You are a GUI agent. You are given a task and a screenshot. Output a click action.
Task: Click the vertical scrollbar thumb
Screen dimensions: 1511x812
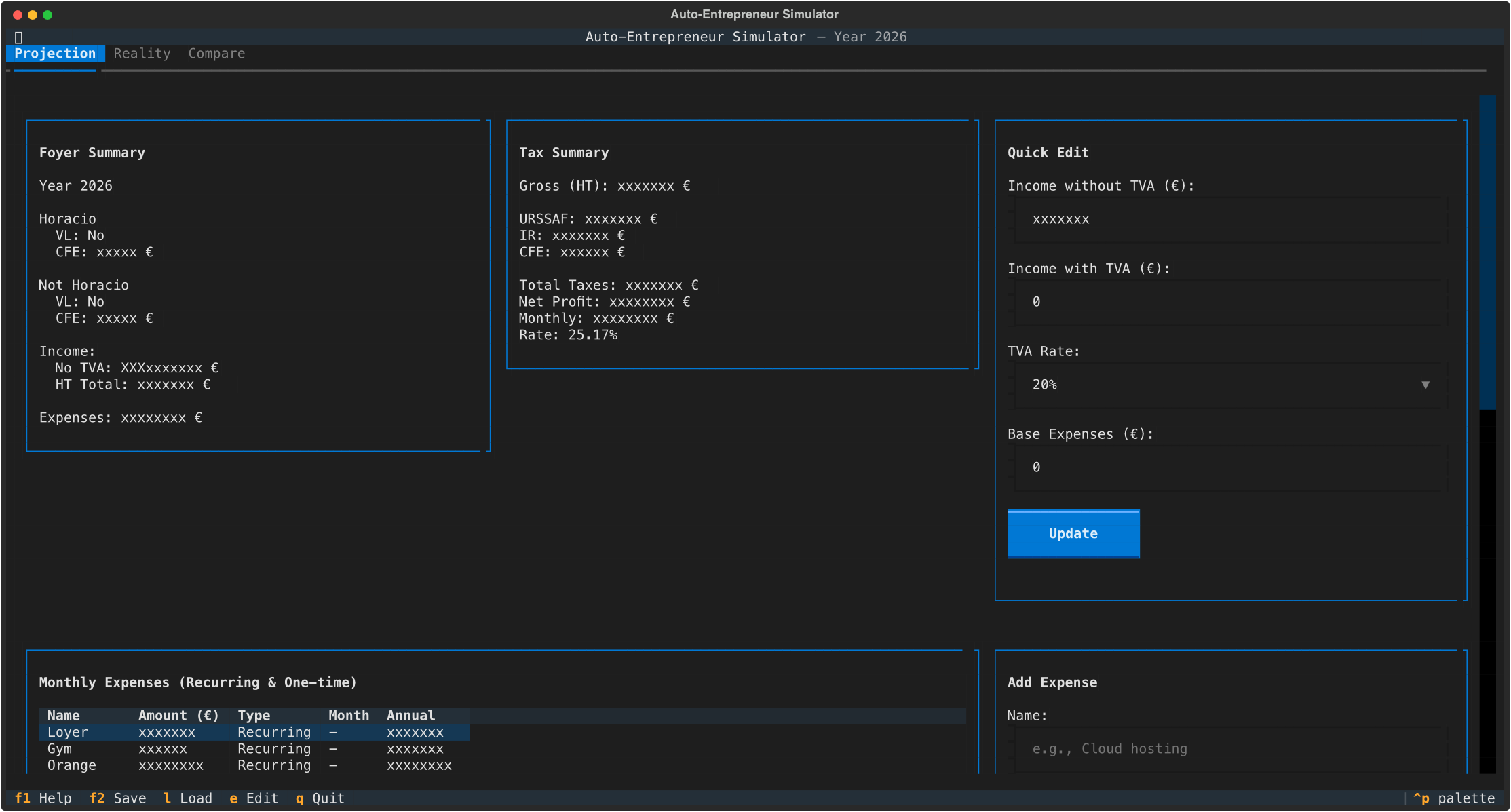pos(1487,251)
